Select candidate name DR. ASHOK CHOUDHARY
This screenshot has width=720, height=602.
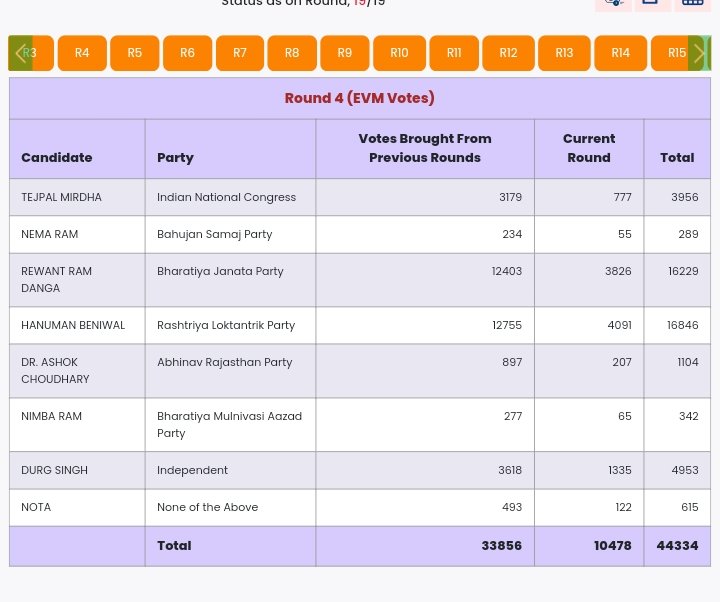point(55,371)
